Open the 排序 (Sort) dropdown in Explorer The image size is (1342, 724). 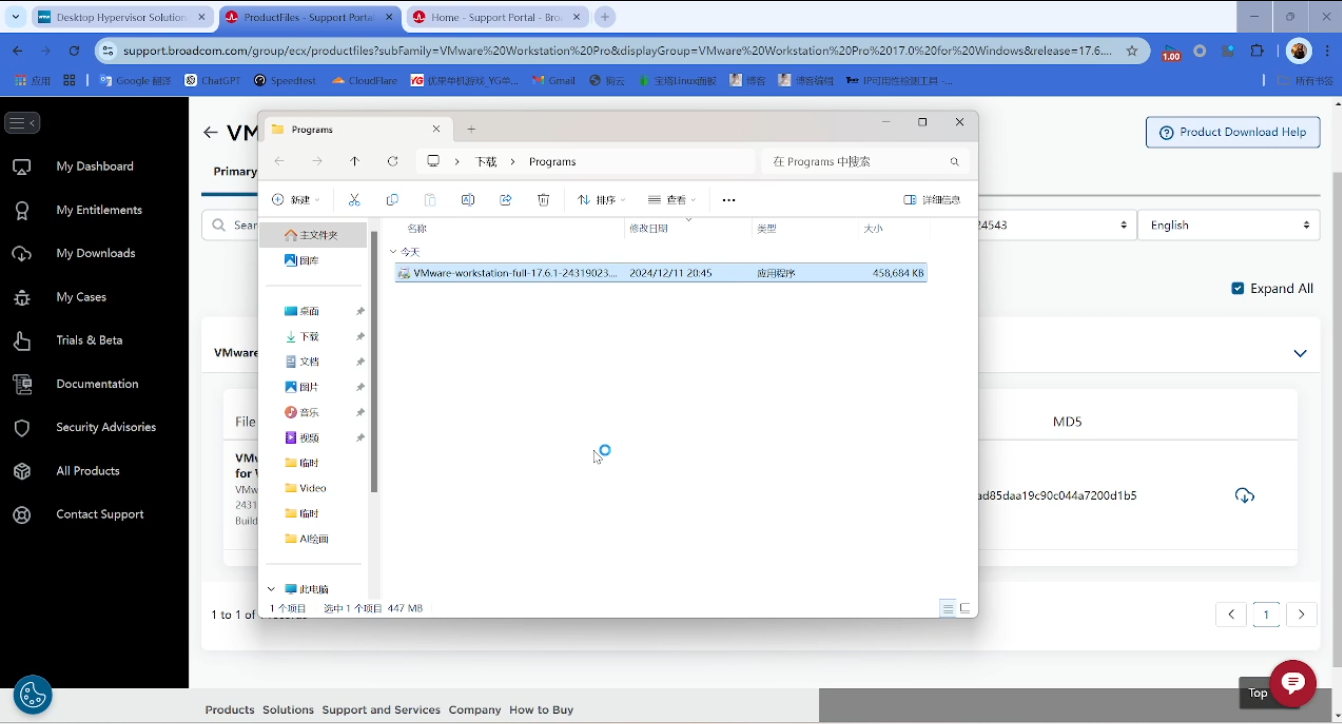(602, 200)
